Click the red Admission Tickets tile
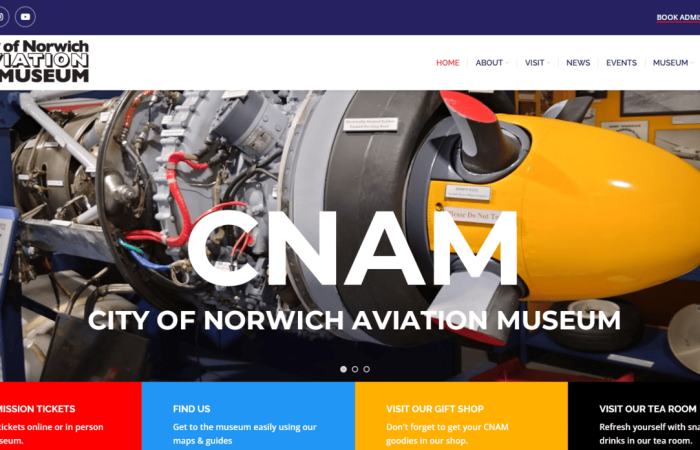 (x=71, y=416)
